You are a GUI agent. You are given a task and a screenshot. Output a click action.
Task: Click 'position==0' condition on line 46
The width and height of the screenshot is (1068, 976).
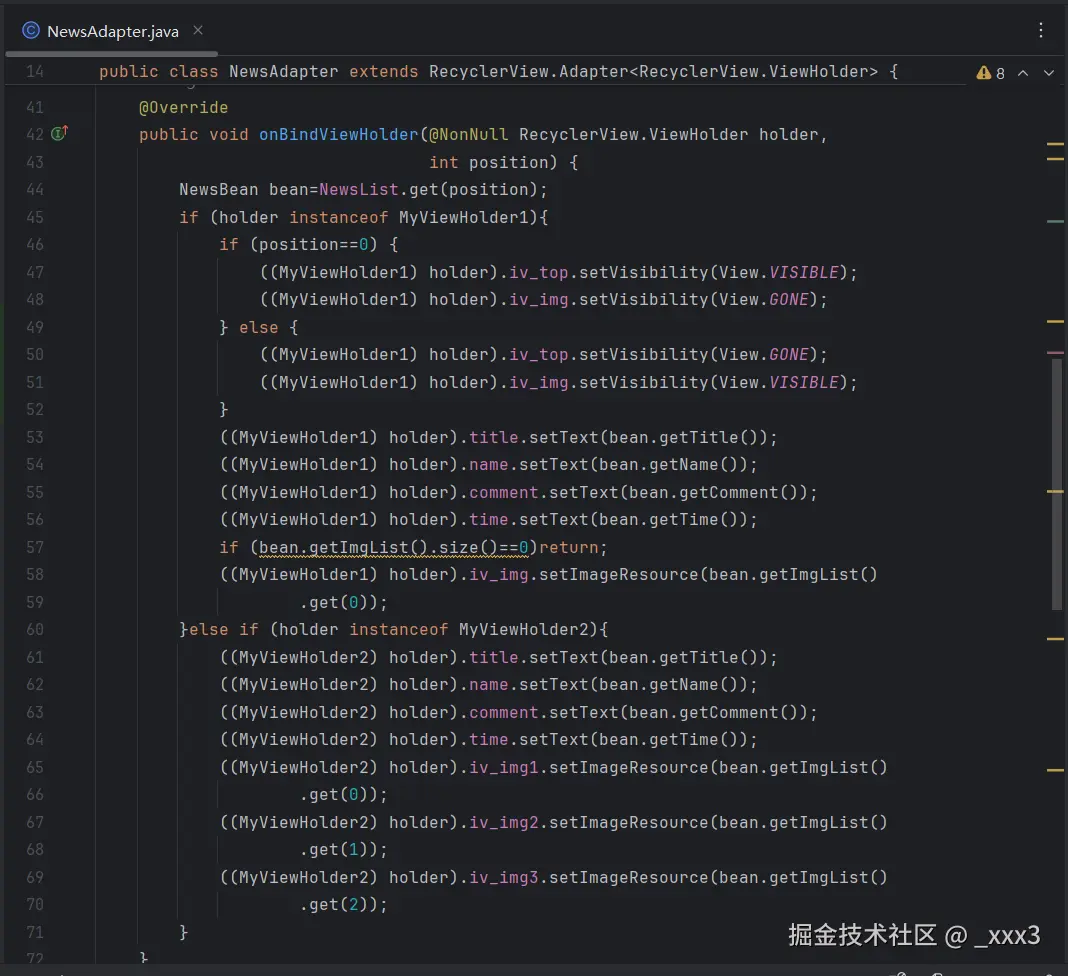point(313,245)
